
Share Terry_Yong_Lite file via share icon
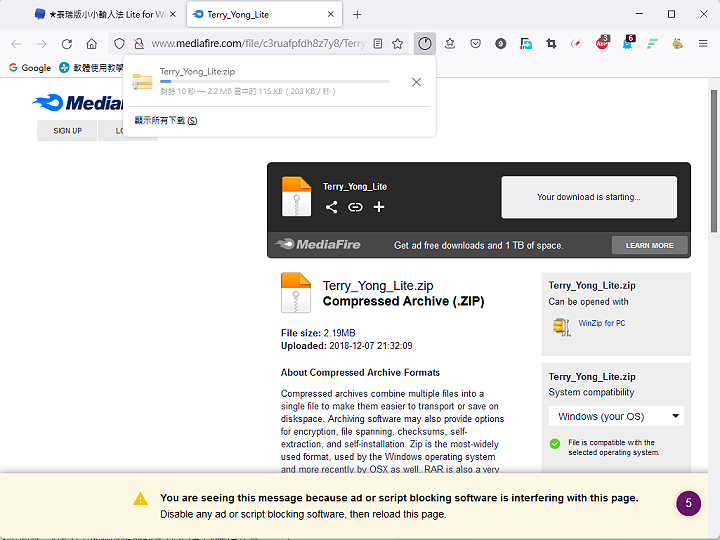pyautogui.click(x=332, y=207)
